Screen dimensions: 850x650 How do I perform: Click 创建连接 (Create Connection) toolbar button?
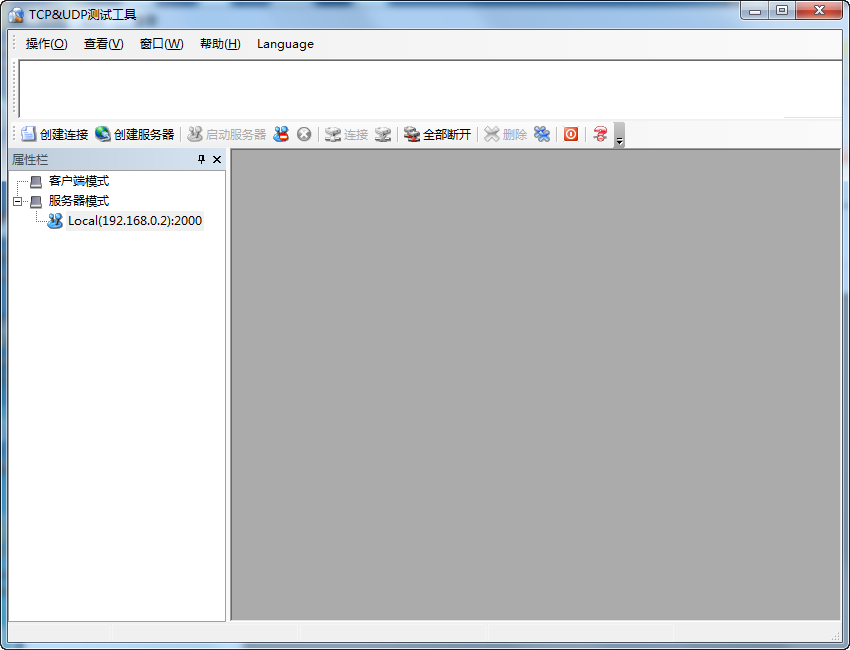tap(54, 134)
